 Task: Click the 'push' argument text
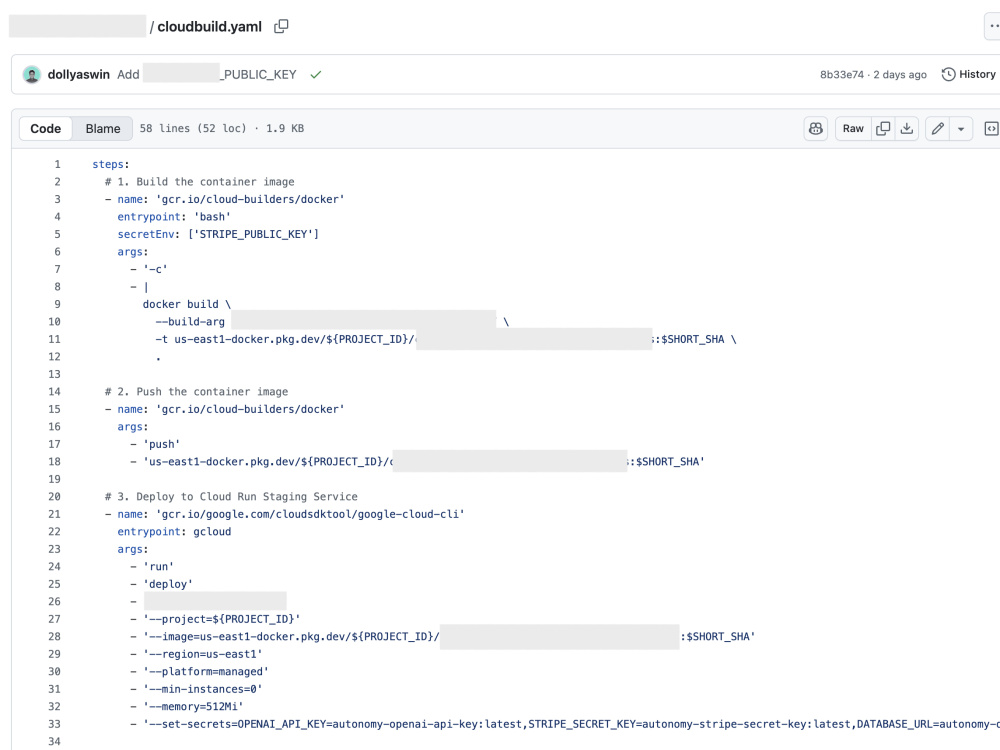click(161, 445)
